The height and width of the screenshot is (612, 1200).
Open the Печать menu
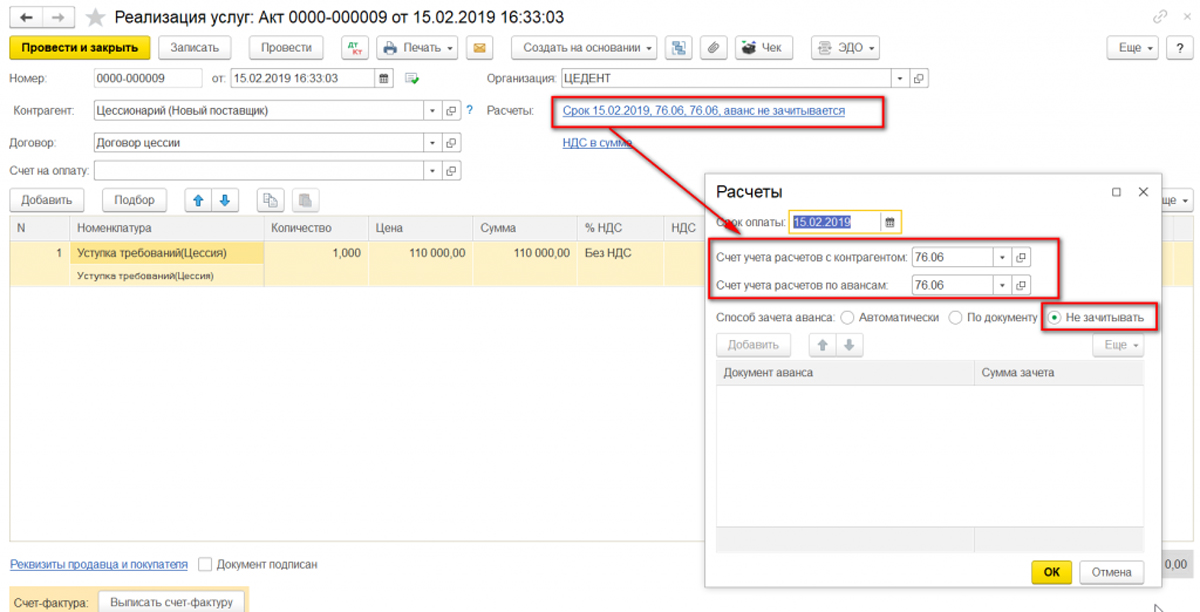(417, 47)
